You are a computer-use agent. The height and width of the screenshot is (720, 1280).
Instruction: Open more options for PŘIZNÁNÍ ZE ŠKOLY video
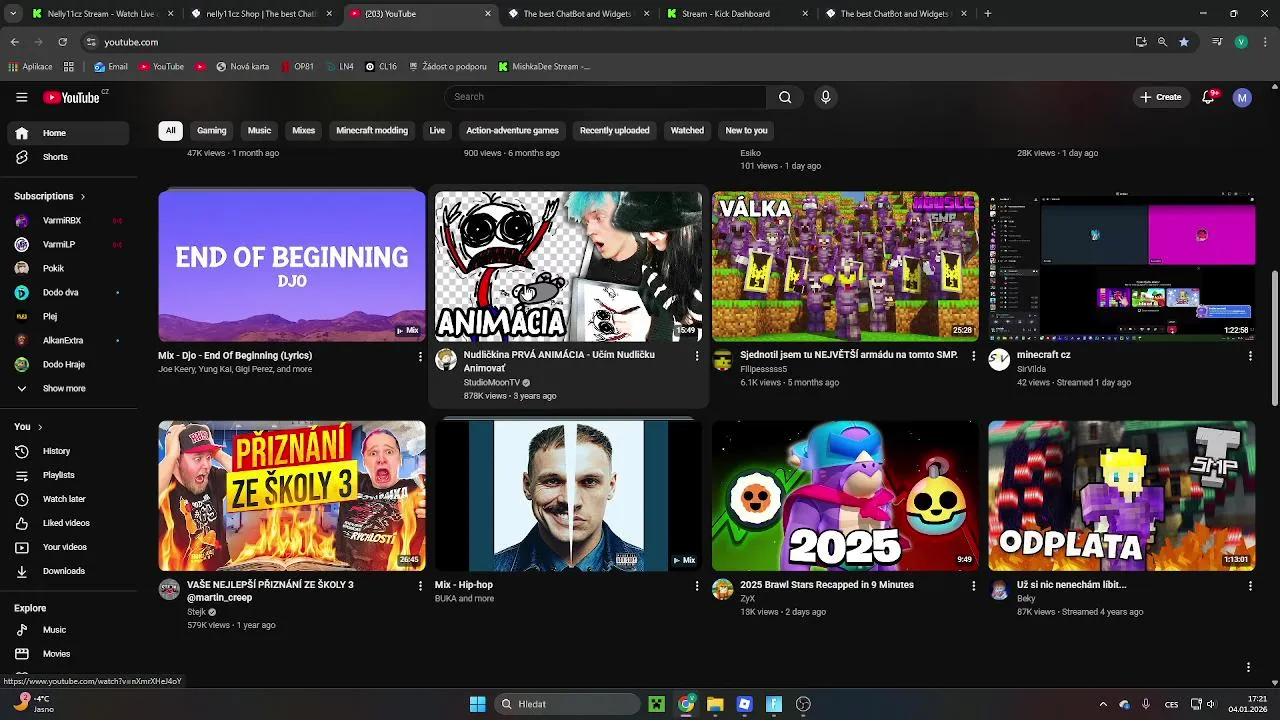coord(420,586)
